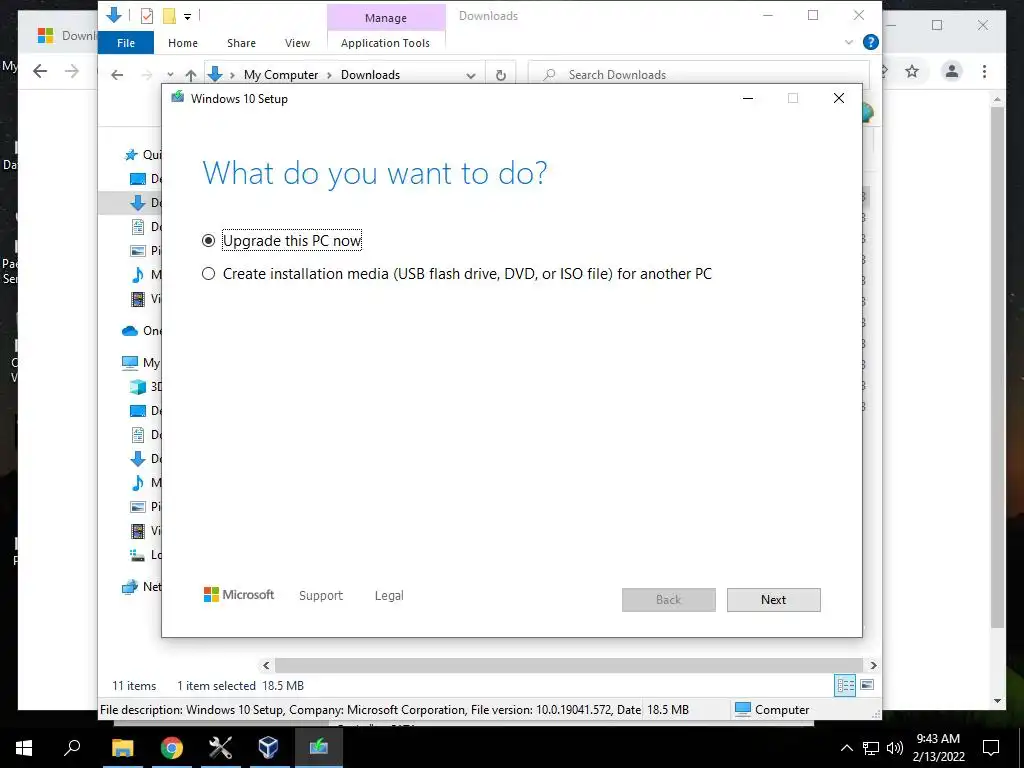1024x768 pixels.
Task: Select OneDrive cloud icon in navigation pane
Action: (x=130, y=330)
